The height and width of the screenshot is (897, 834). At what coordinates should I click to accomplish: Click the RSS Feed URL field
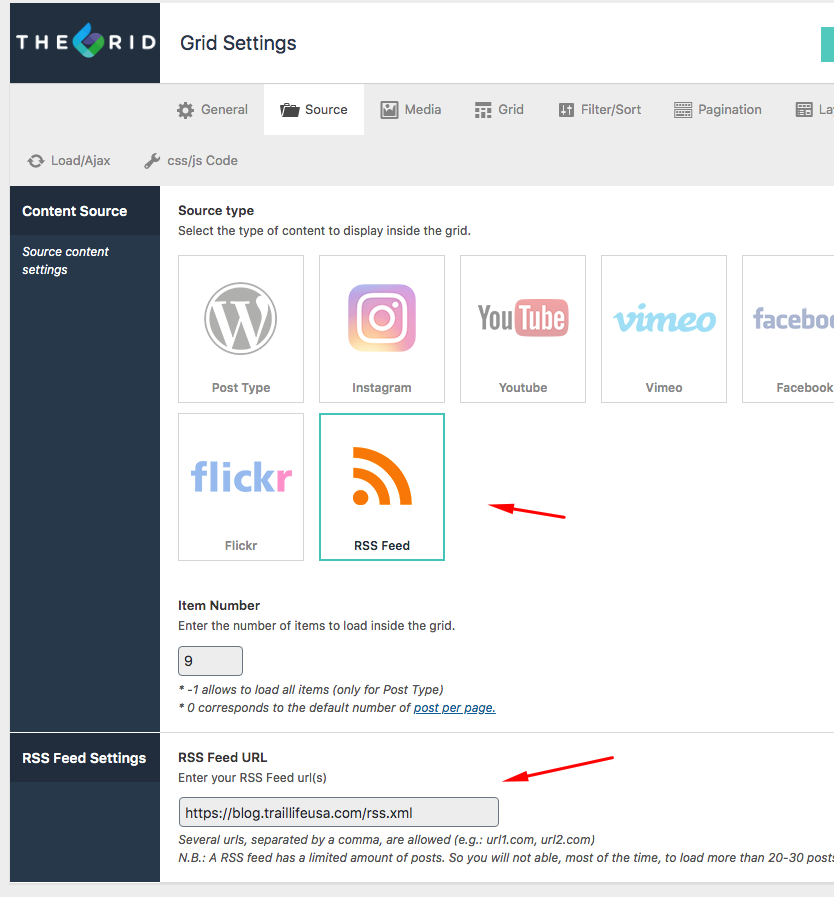[339, 812]
